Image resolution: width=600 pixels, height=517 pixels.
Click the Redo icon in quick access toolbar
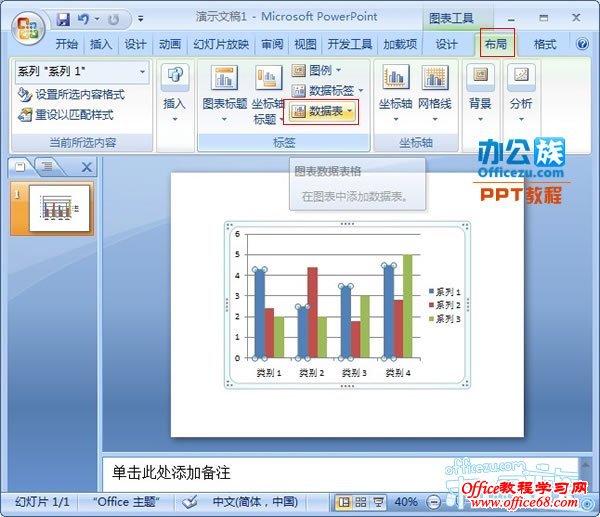[114, 19]
